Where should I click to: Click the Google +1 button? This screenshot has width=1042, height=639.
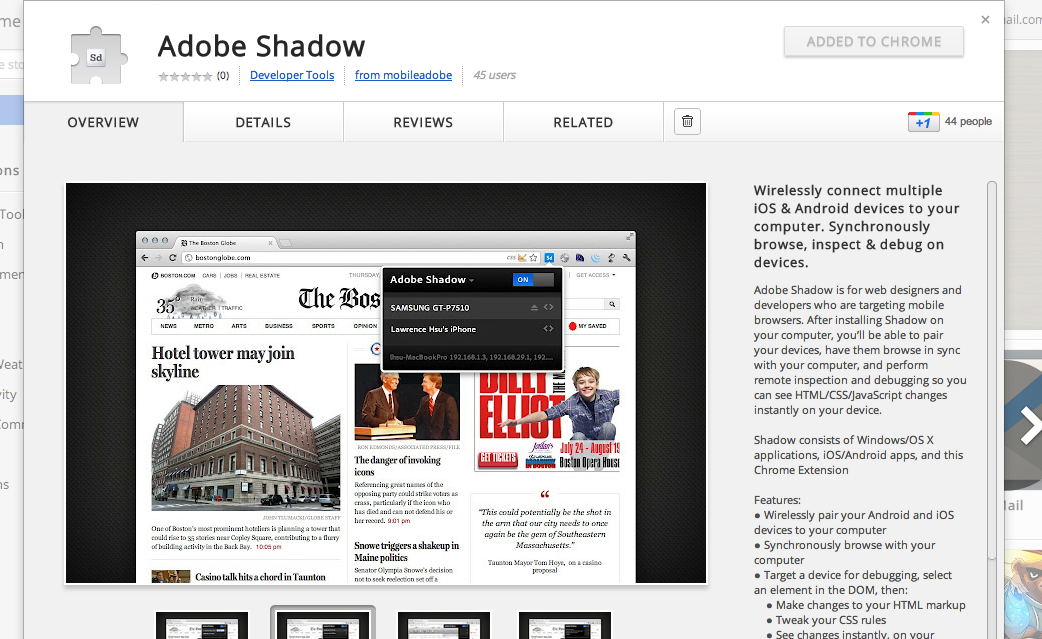(923, 122)
